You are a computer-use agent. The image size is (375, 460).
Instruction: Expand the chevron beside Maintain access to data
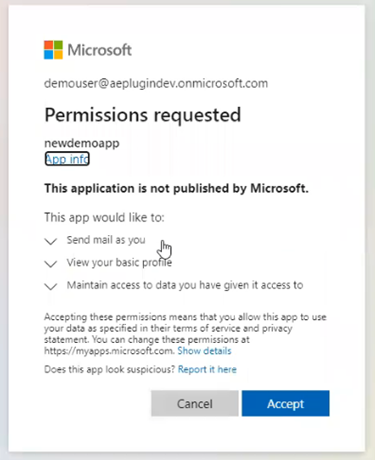click(51, 286)
